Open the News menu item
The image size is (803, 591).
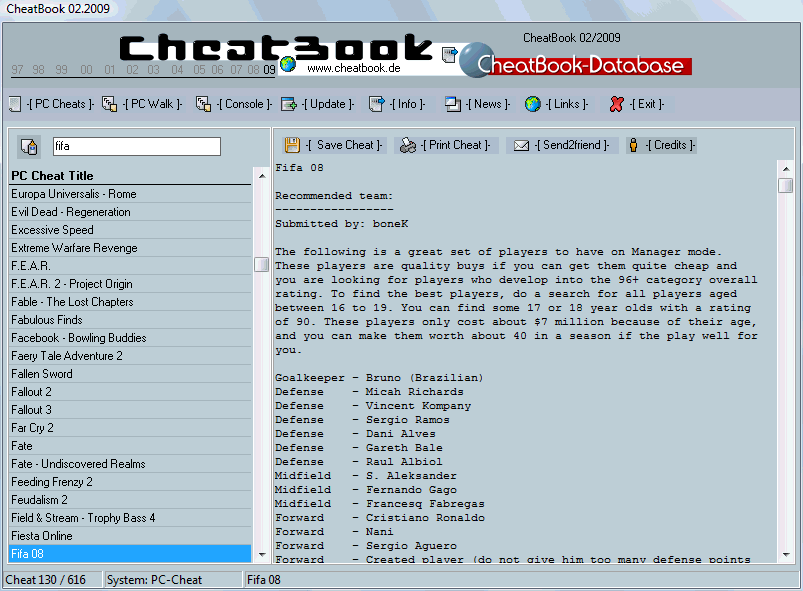(488, 104)
